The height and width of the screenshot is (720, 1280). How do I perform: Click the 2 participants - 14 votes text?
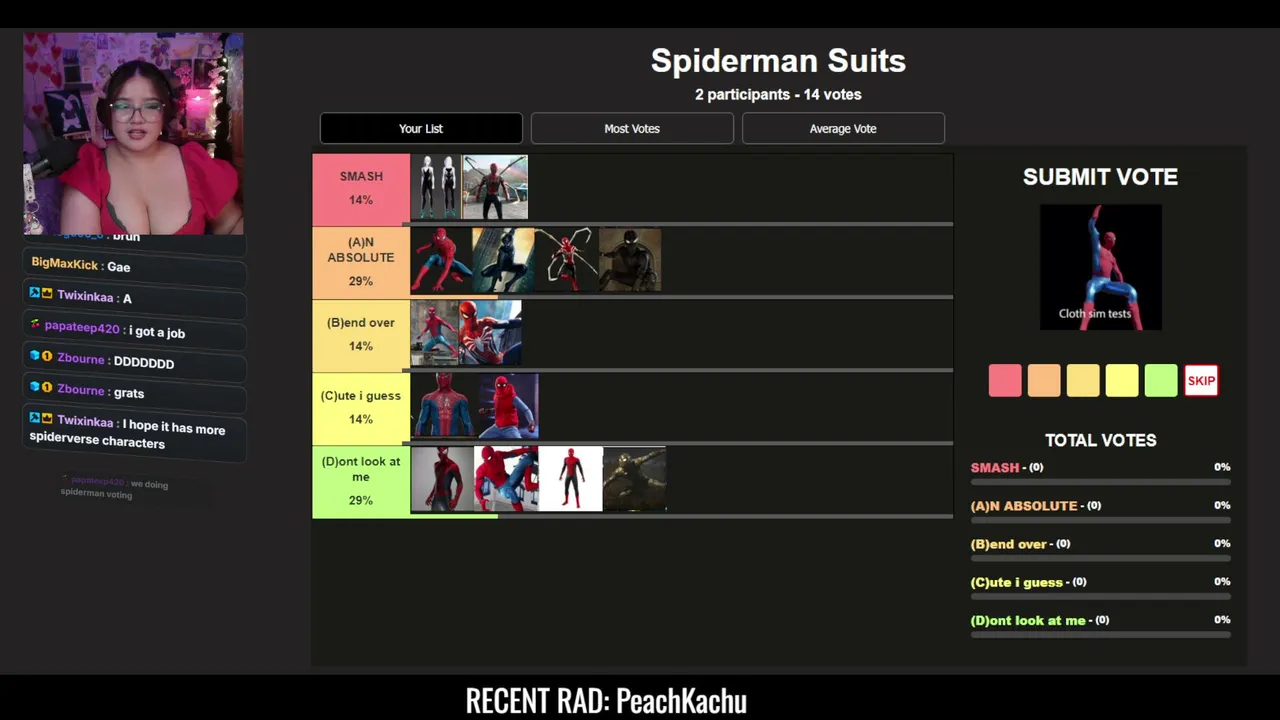pyautogui.click(x=778, y=94)
